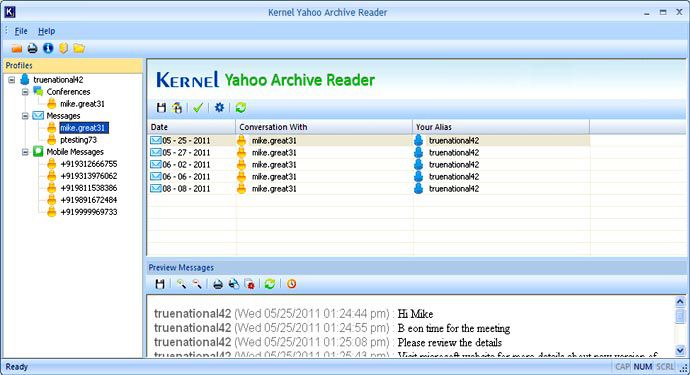Click the print icon in the main toolbar
Image resolution: width=690 pixels, height=375 pixels.
pyautogui.click(x=32, y=48)
